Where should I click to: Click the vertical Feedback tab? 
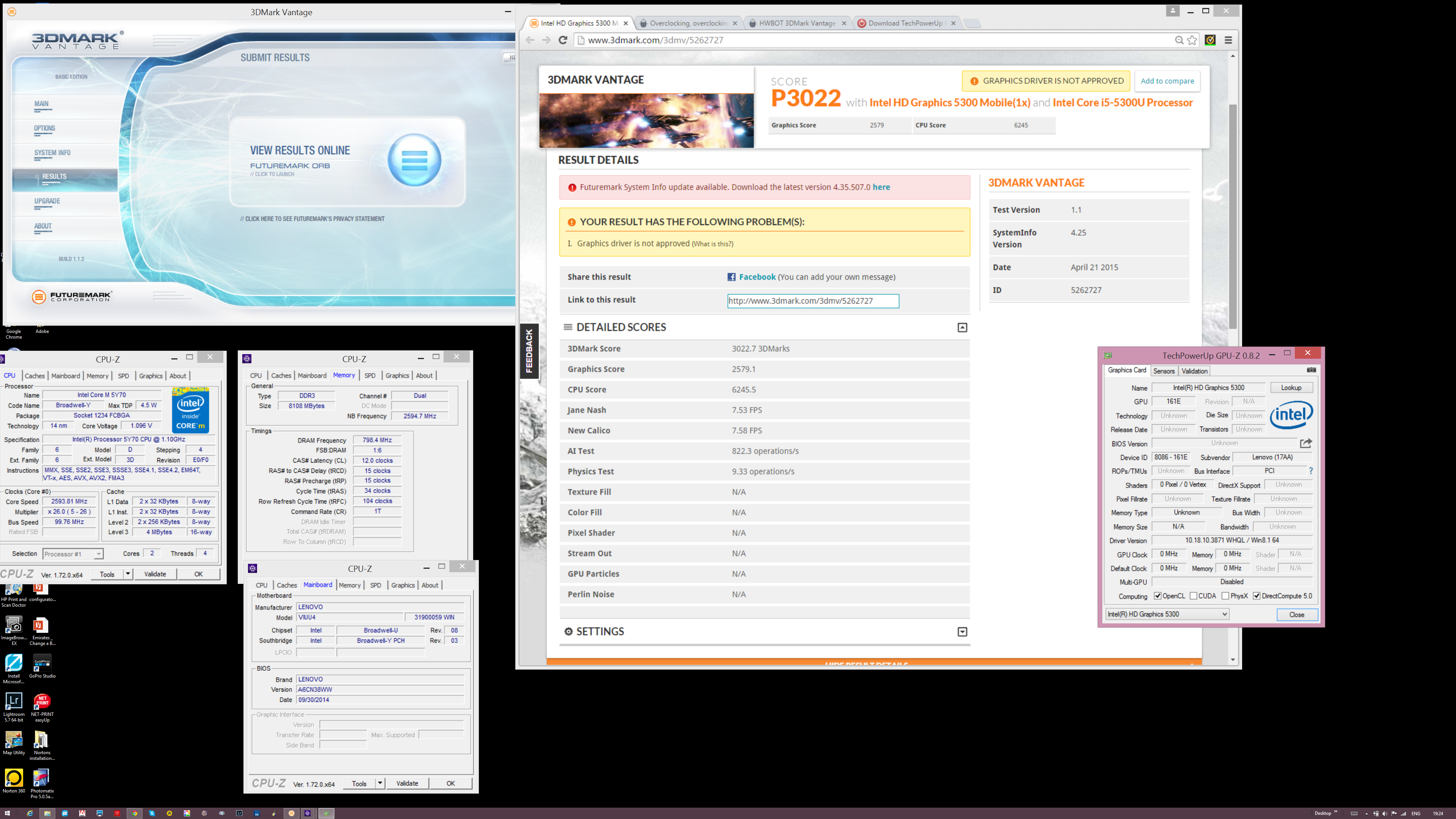(x=529, y=351)
